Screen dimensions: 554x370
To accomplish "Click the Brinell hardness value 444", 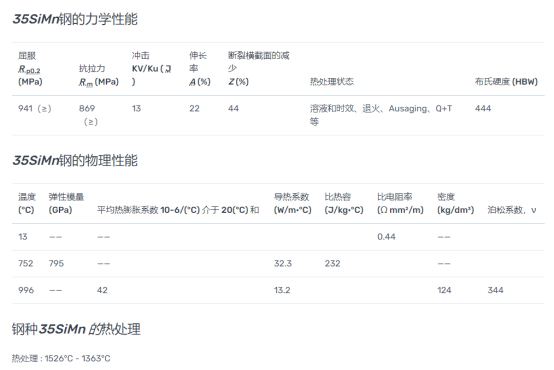I will pyautogui.click(x=483, y=108).
